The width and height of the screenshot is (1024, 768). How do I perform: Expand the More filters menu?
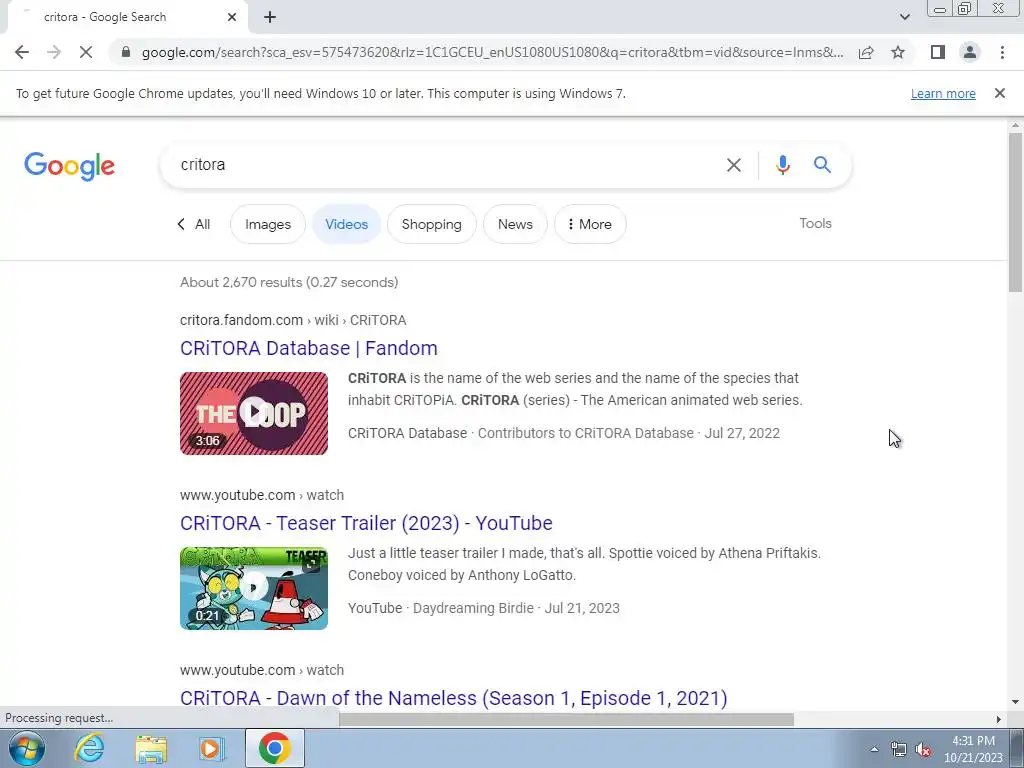(x=590, y=224)
